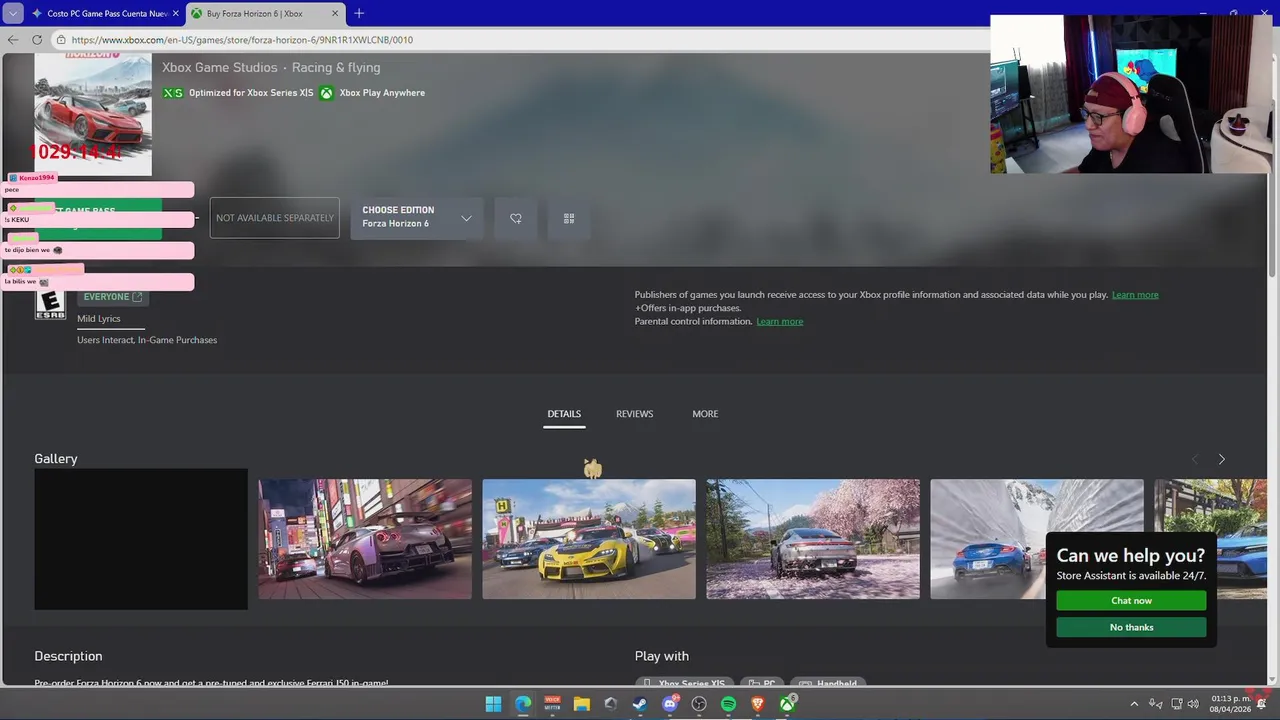1280x720 pixels.
Task: Open the neon city street car screenshot
Action: pyautogui.click(x=365, y=539)
